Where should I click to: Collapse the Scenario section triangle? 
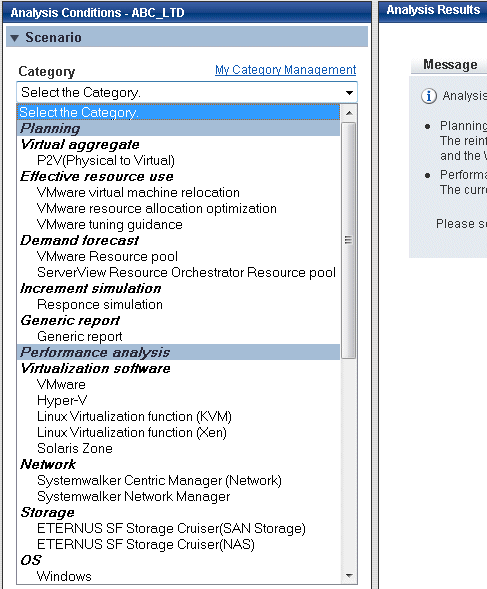[x=15, y=38]
